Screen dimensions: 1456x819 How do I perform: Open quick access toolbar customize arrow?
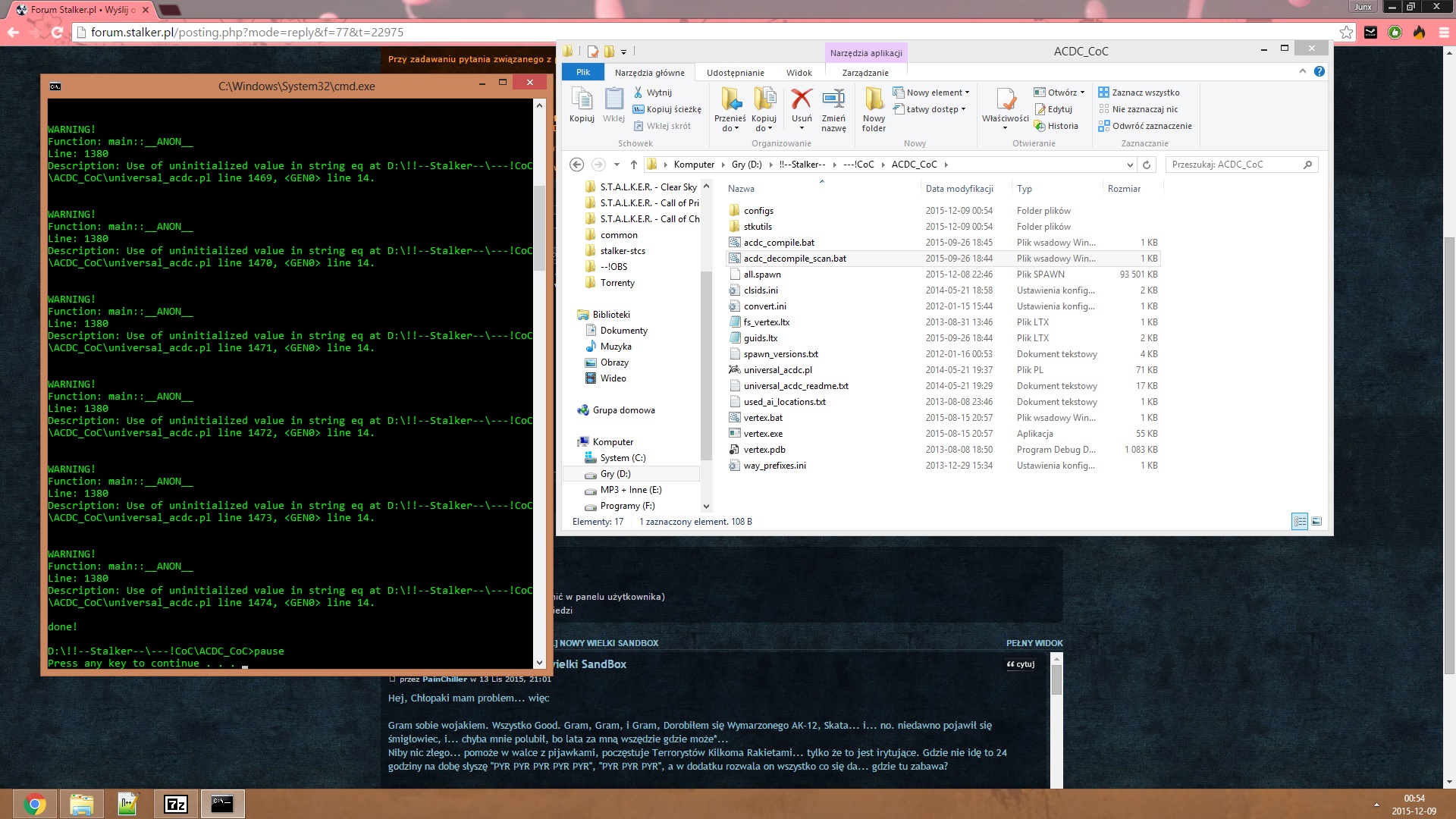pyautogui.click(x=623, y=52)
